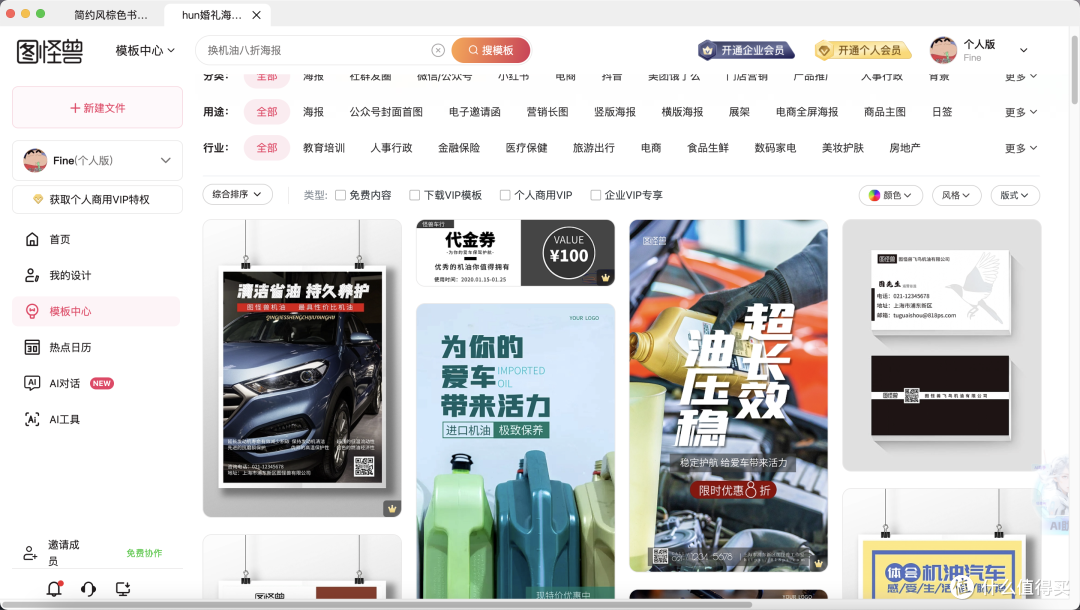Select 公众号封面首图 usage filter
The height and width of the screenshot is (610, 1080).
pyautogui.click(x=386, y=112)
